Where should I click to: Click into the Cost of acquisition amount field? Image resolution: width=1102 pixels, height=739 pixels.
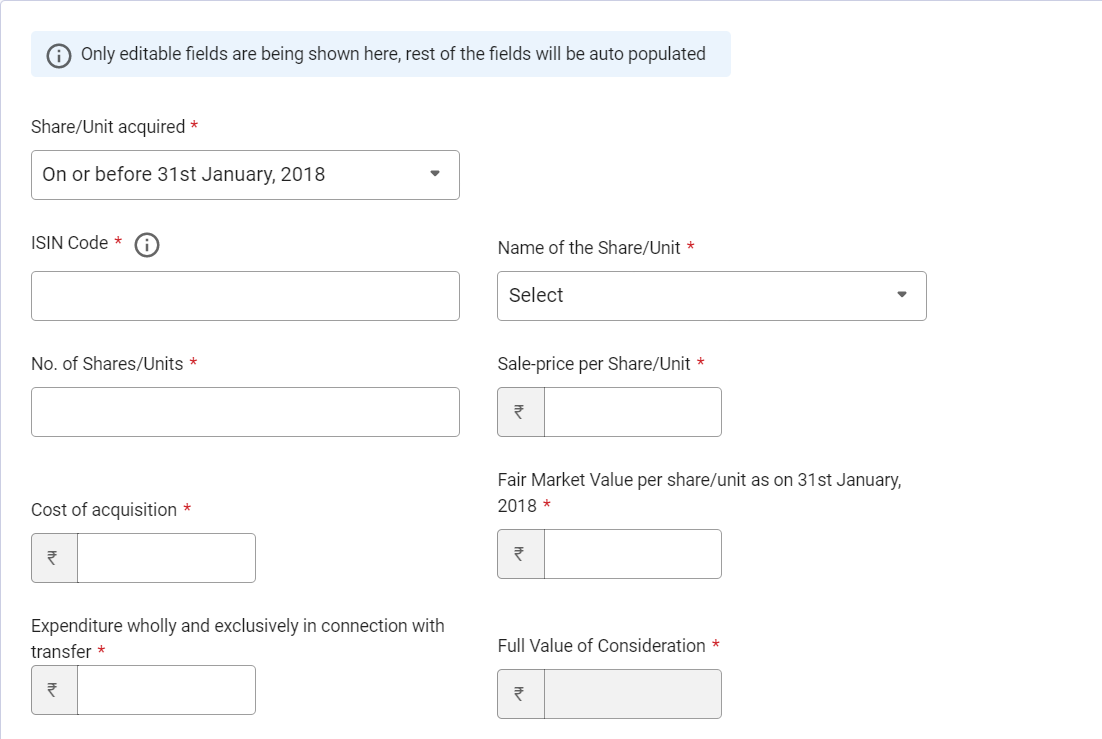167,558
